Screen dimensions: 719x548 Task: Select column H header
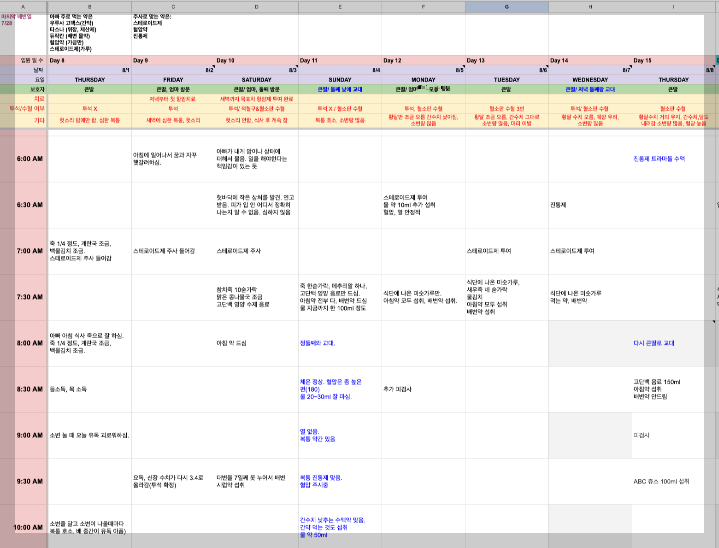pos(590,7)
